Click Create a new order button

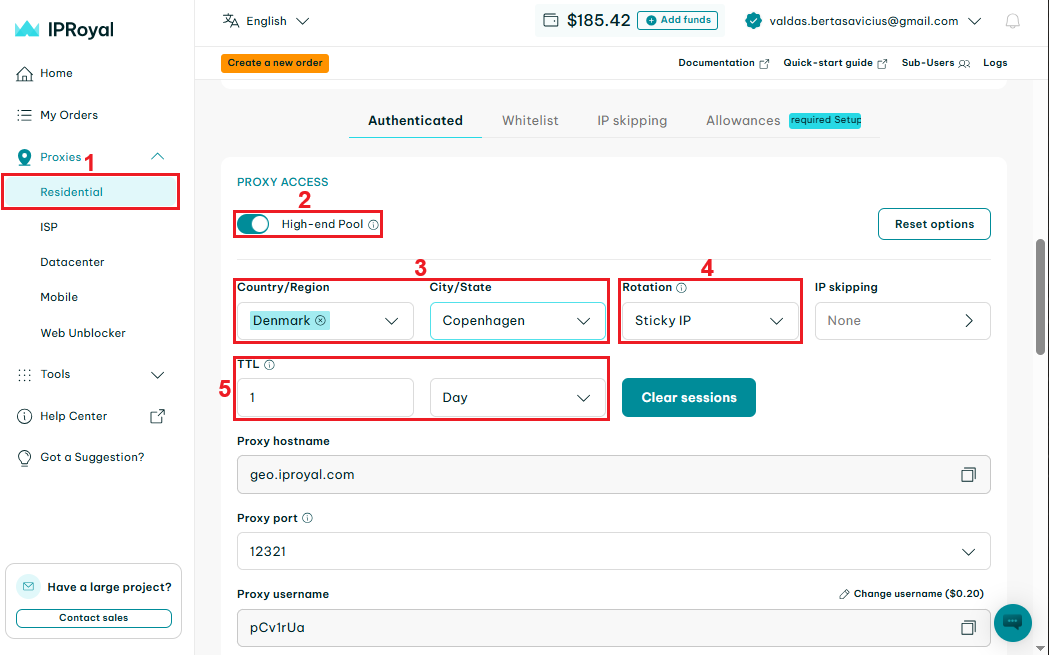[275, 63]
